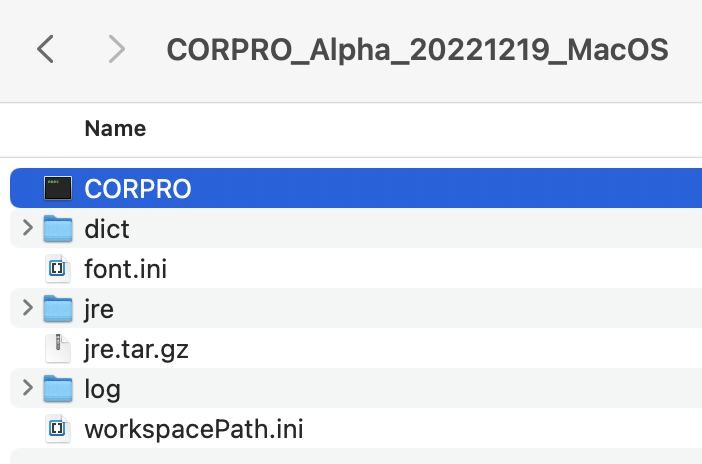Select the log folder name
Screen dimensions: 702x464
pyautogui.click(x=103, y=389)
